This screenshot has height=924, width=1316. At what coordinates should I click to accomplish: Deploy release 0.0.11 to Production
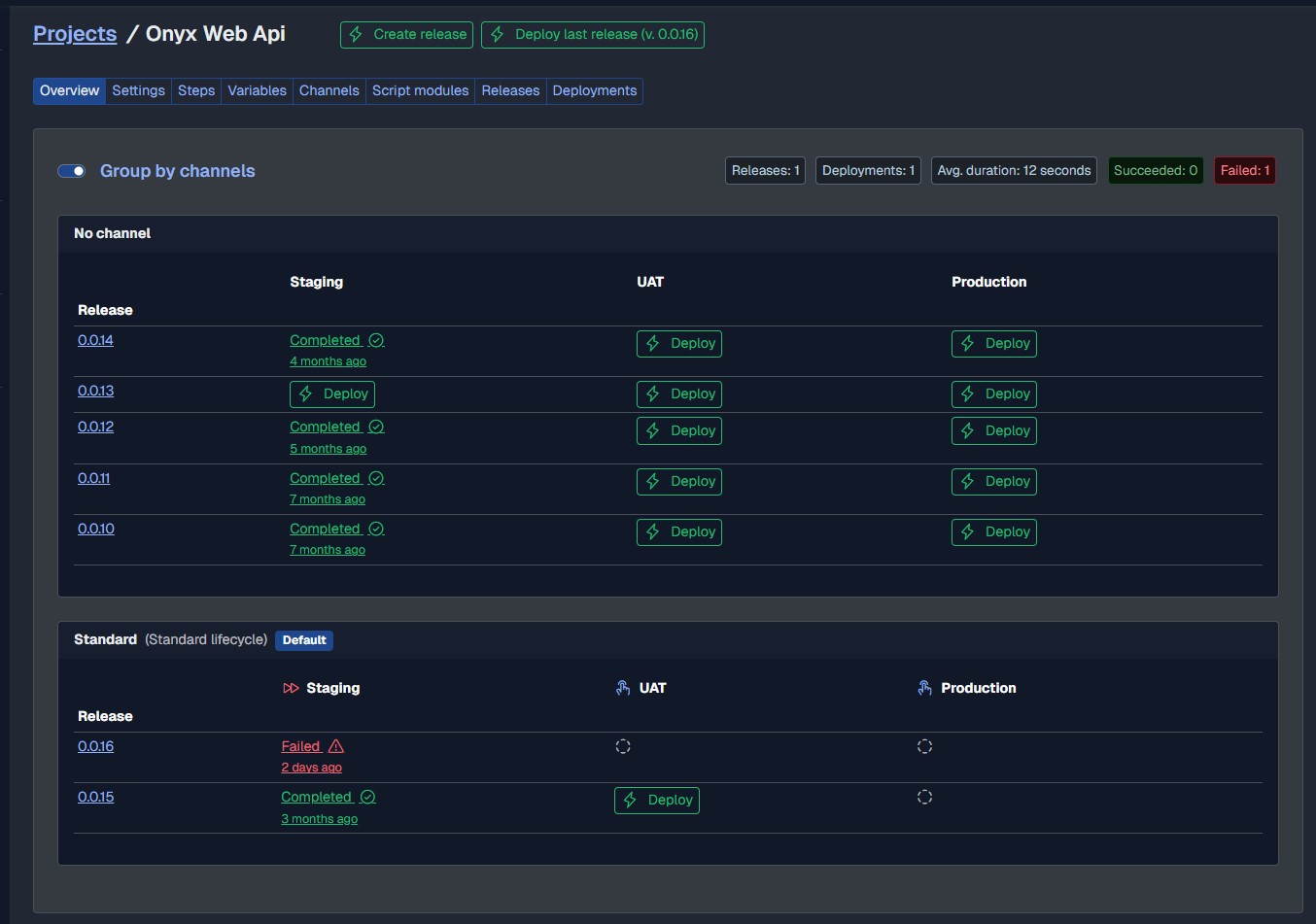(994, 481)
